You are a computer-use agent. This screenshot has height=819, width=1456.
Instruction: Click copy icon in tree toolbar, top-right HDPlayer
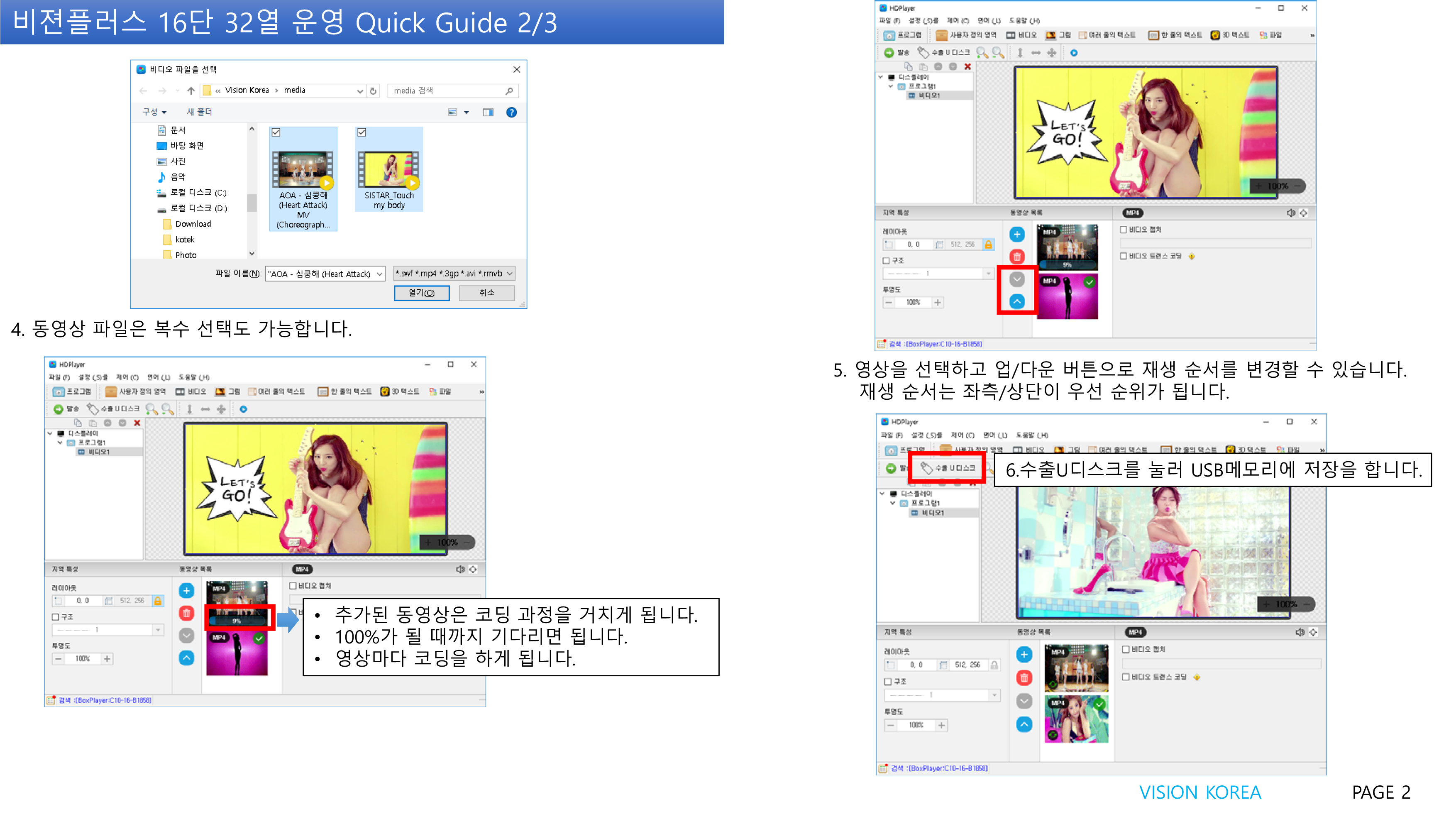908,67
